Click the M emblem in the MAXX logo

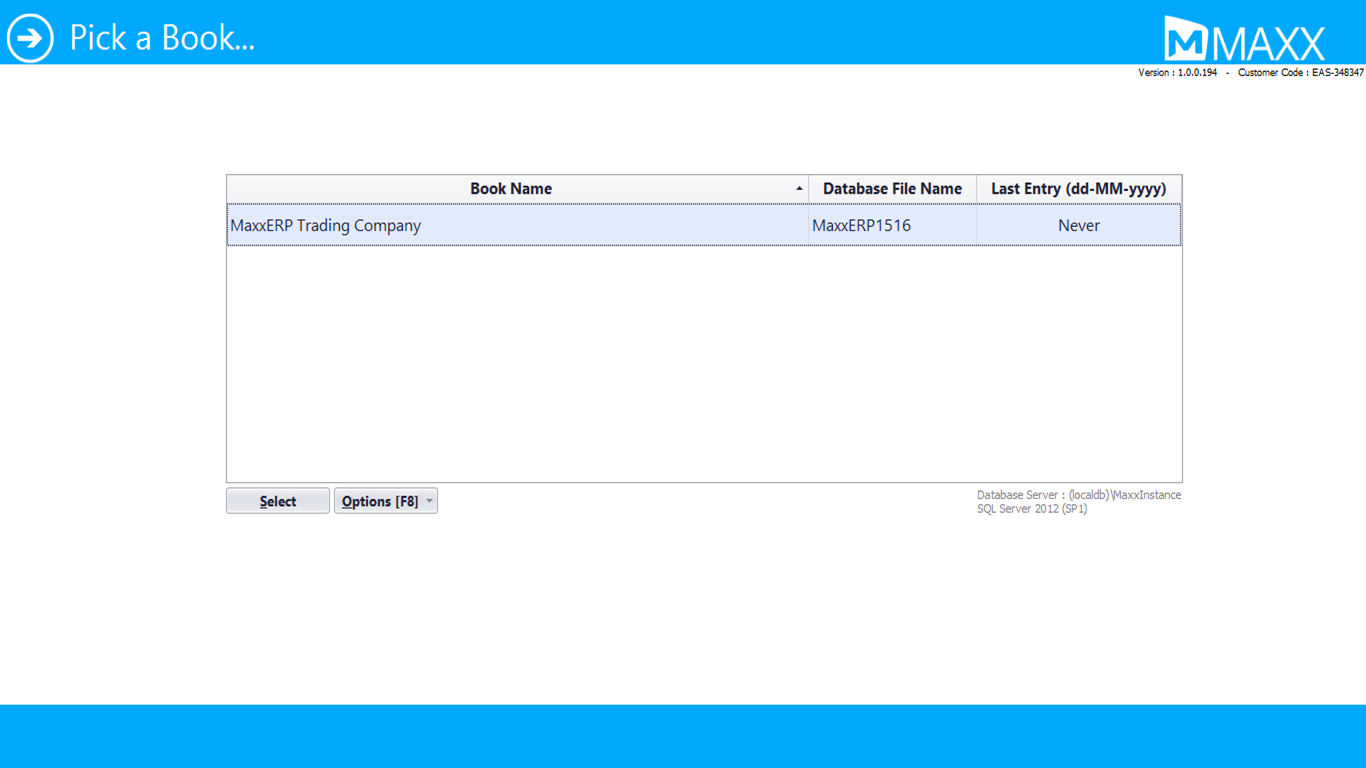click(1186, 40)
